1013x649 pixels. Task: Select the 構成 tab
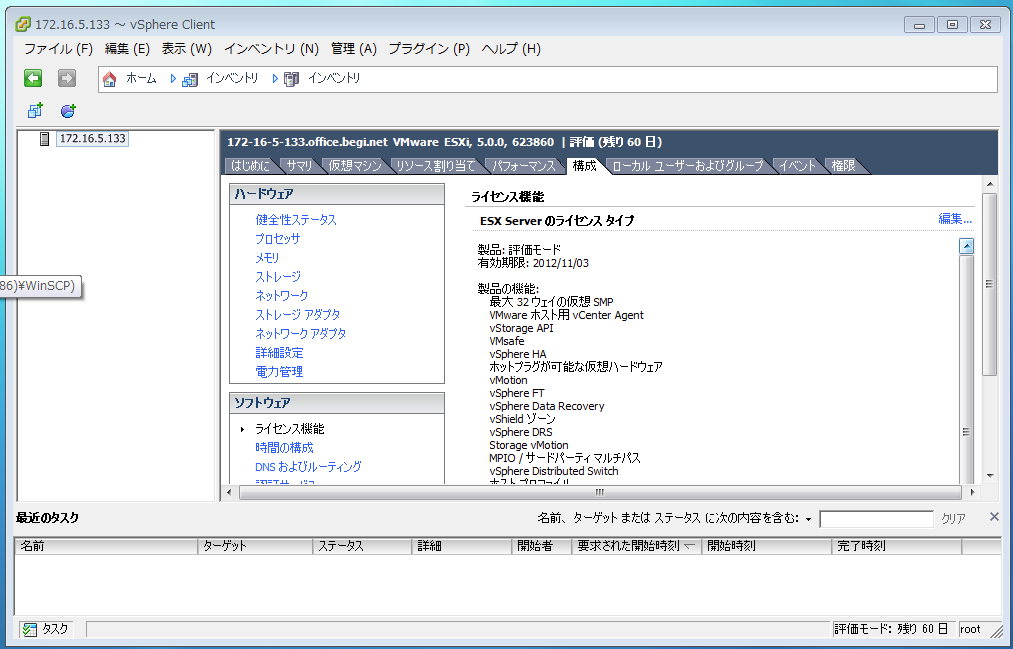[585, 166]
